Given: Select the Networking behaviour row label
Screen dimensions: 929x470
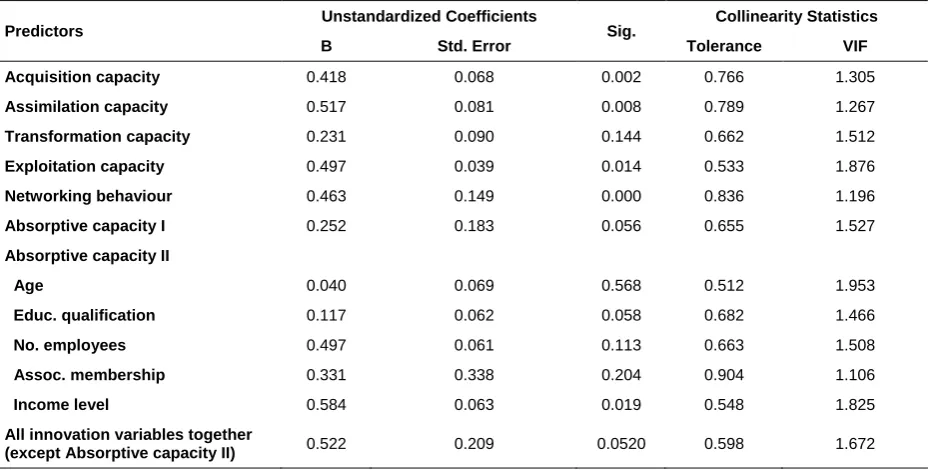Looking at the screenshot, I should point(88,196).
